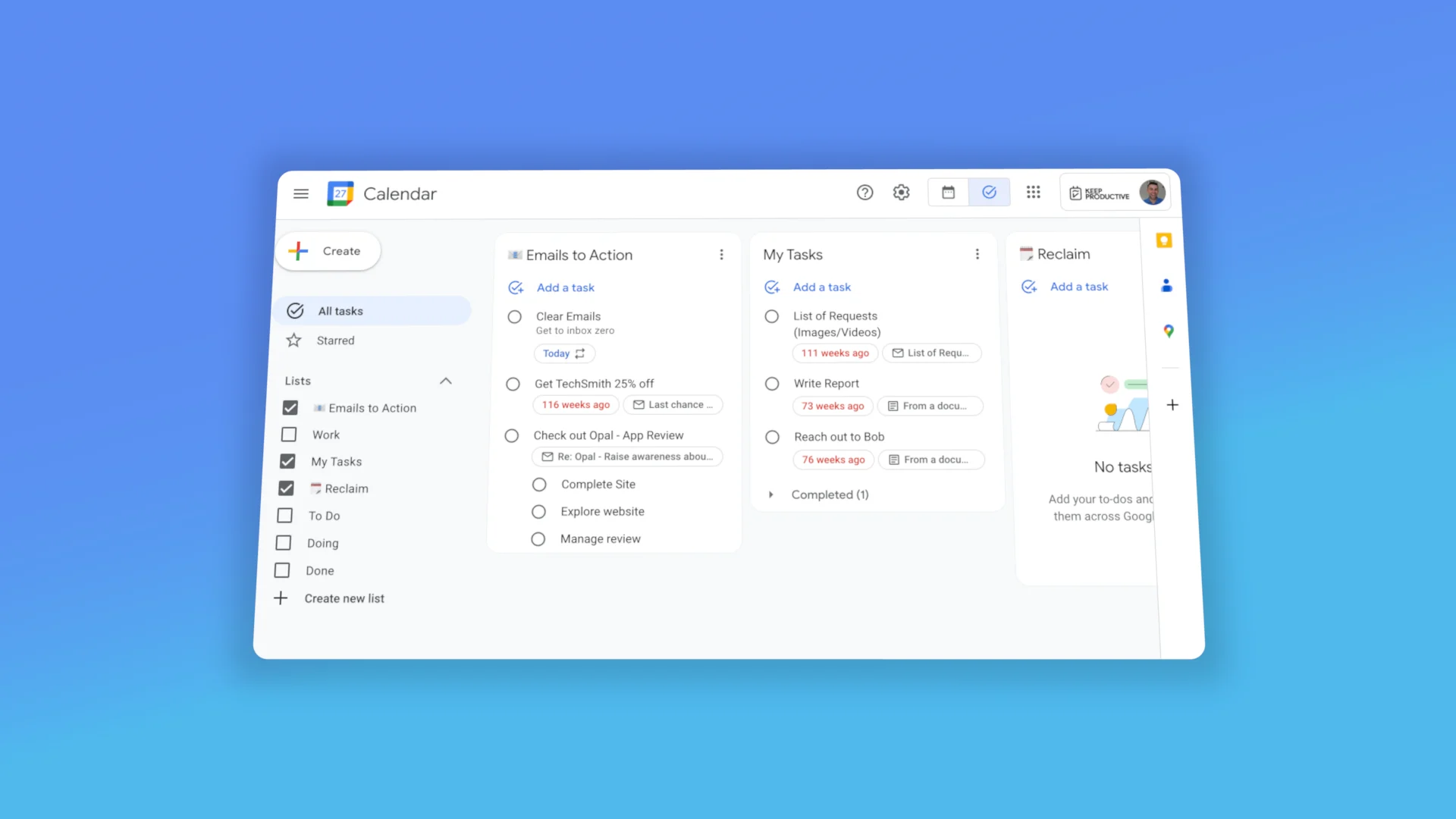Open Emails to Action options menu
The width and height of the screenshot is (1456, 819).
pyautogui.click(x=721, y=254)
